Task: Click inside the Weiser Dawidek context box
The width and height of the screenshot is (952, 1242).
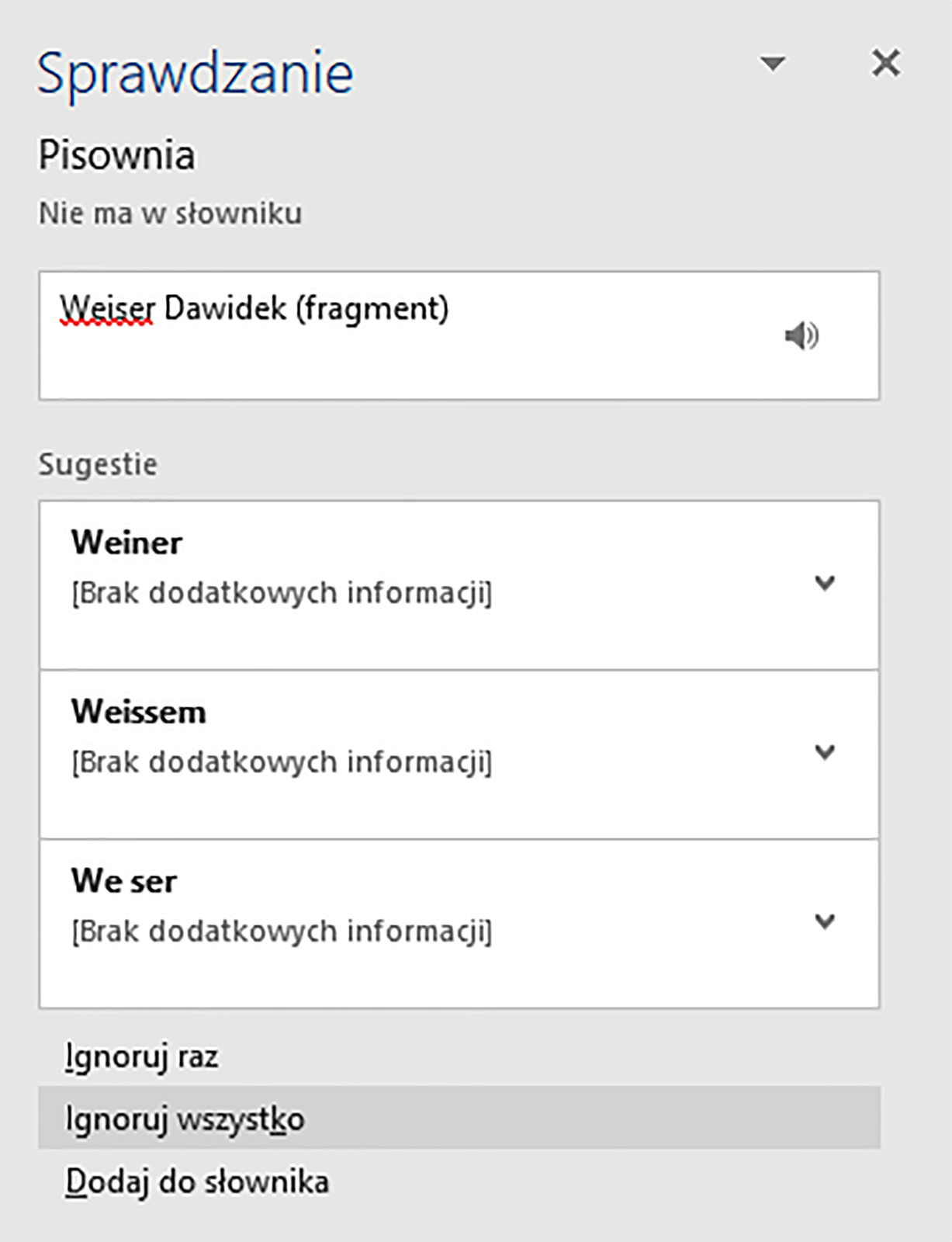Action: click(x=459, y=335)
